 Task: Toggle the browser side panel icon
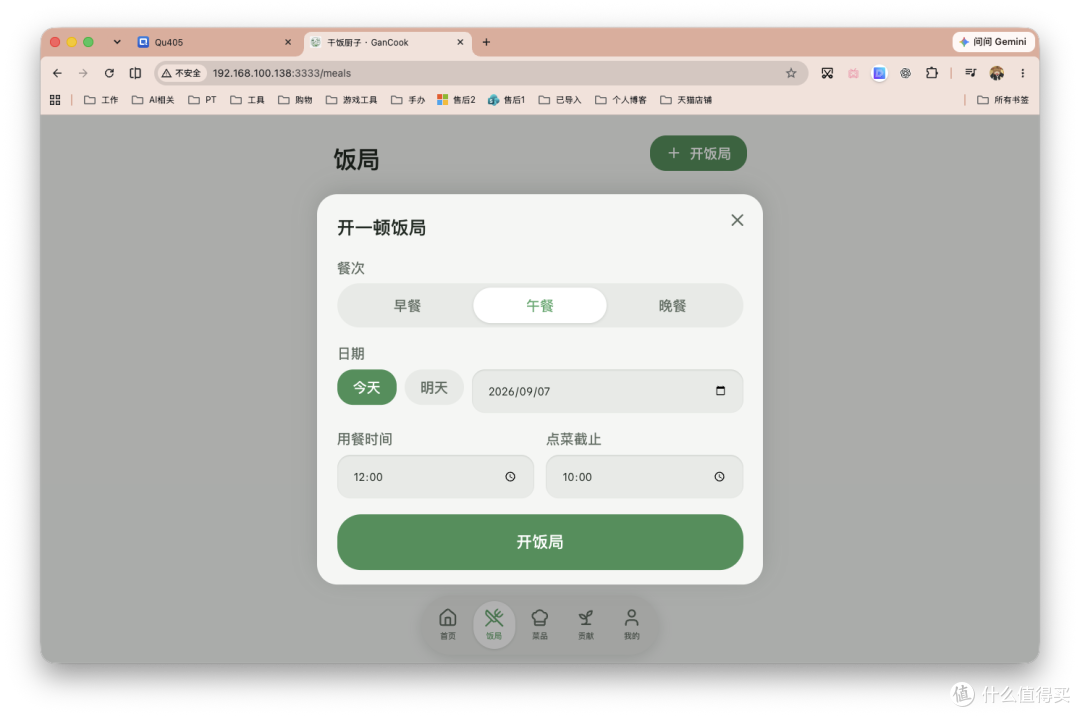135,73
